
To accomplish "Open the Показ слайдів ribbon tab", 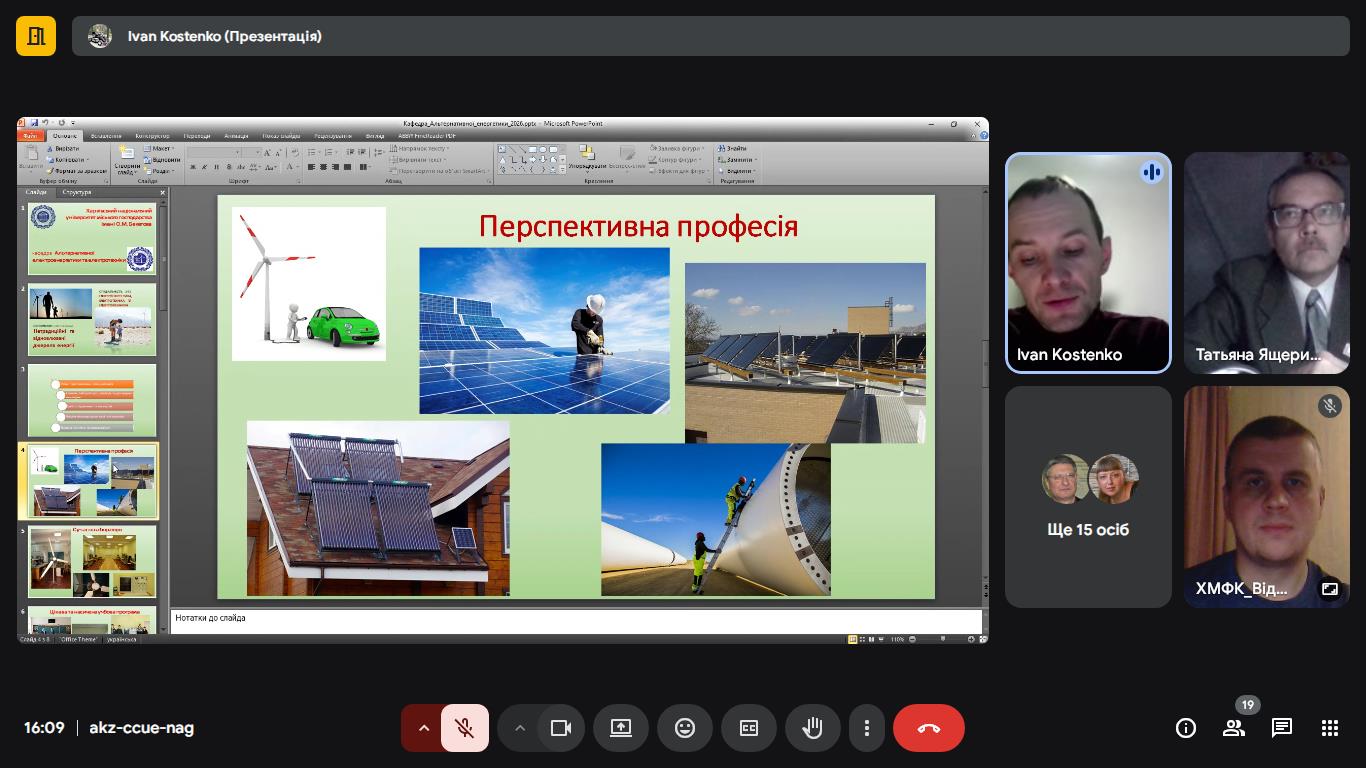I will (x=281, y=136).
